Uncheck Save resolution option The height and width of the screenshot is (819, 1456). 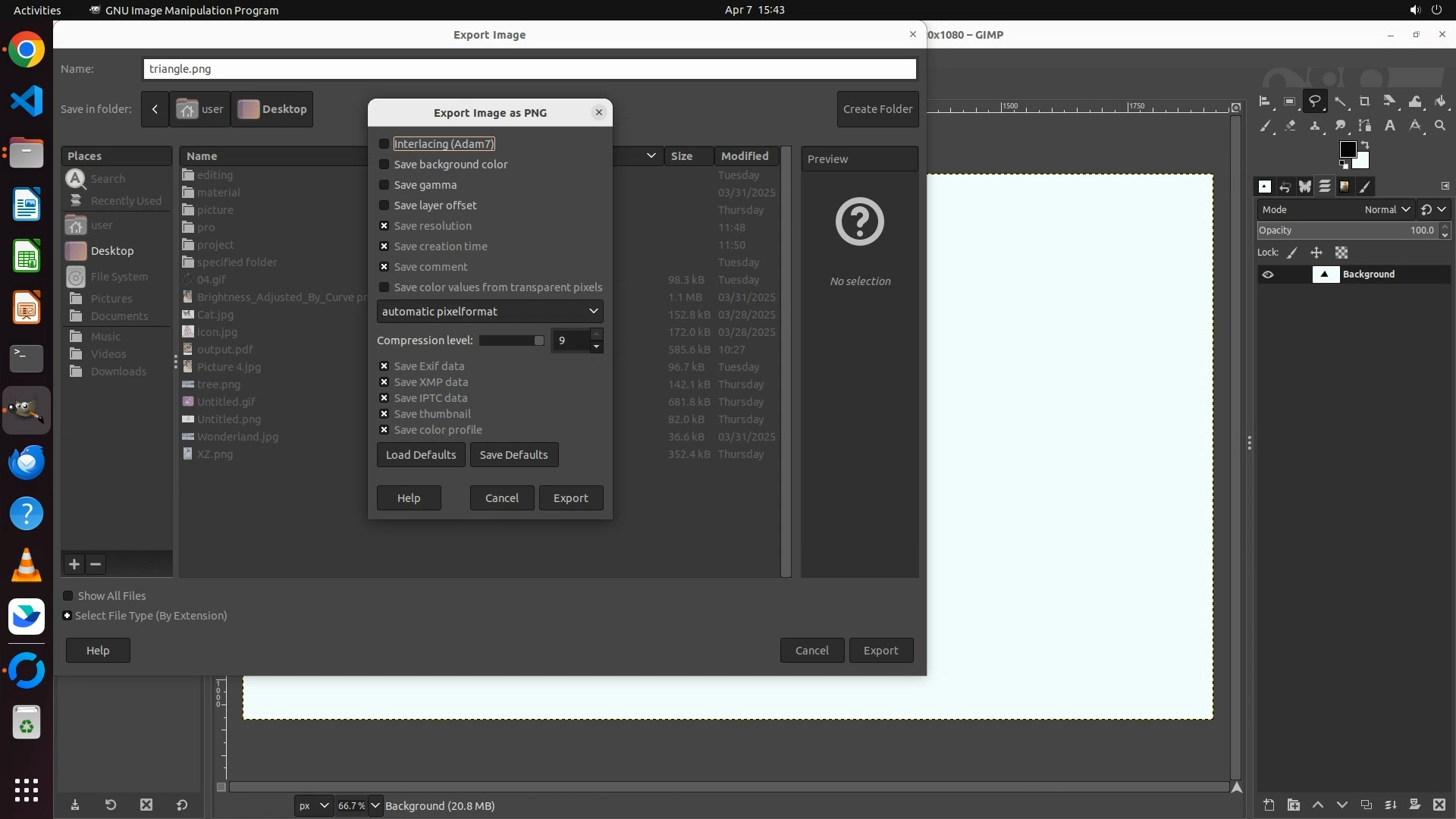click(x=384, y=226)
